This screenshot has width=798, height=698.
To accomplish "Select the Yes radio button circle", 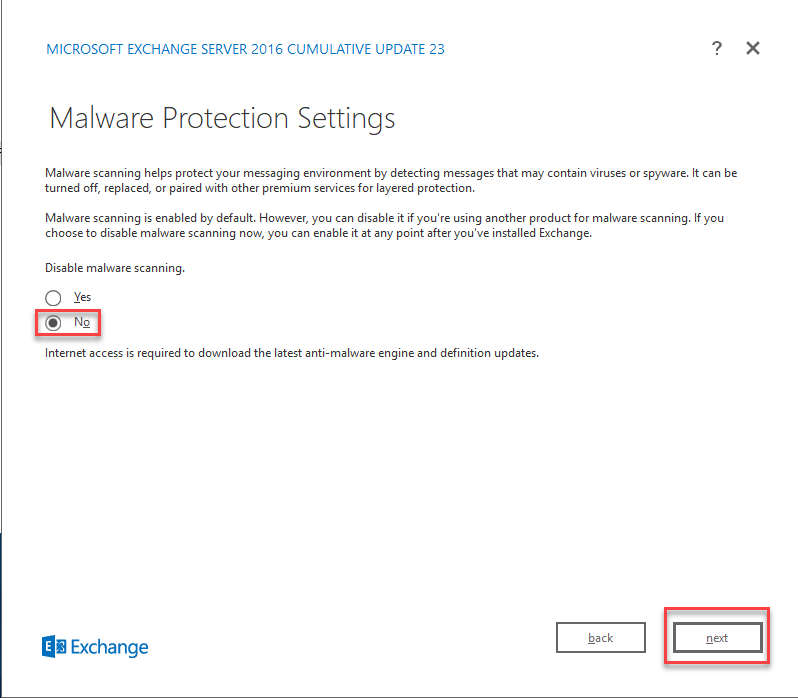I will point(54,298).
